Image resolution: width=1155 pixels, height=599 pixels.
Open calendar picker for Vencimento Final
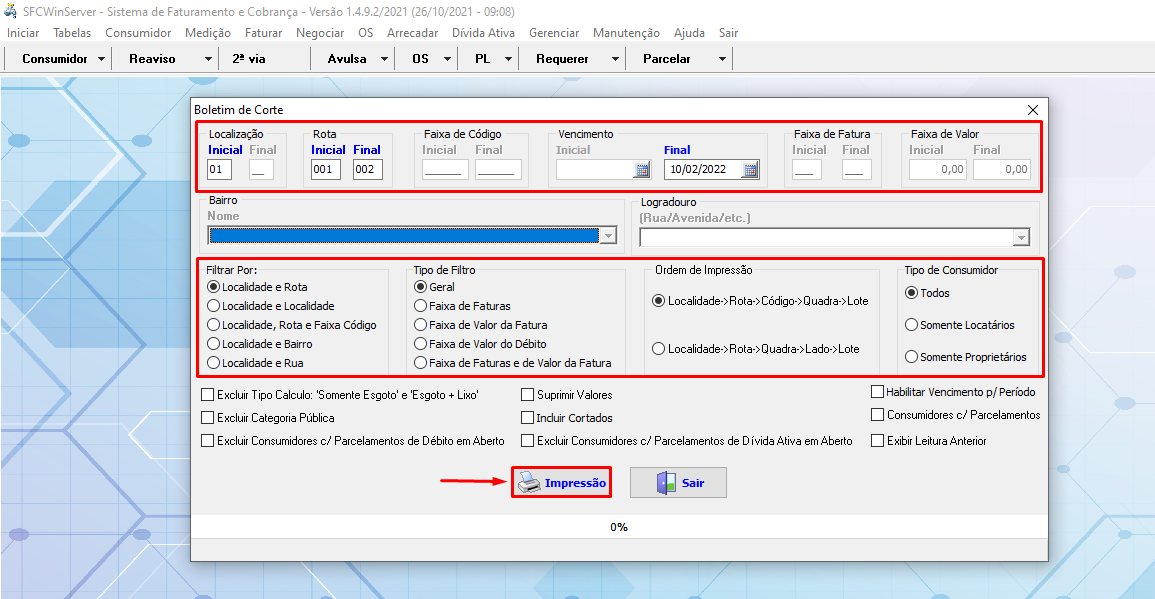tap(749, 170)
